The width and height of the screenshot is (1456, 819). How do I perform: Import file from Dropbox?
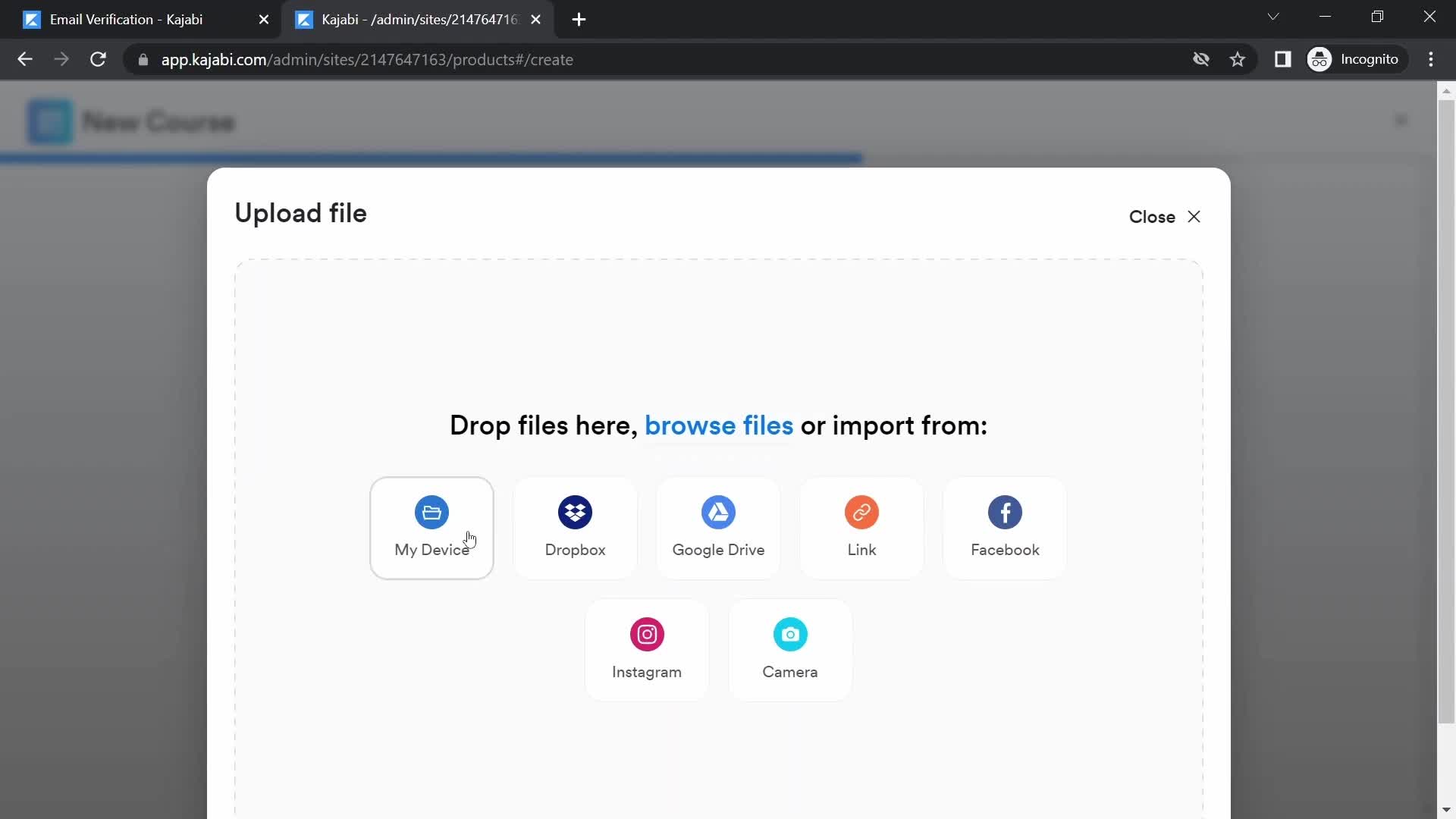[x=575, y=528]
